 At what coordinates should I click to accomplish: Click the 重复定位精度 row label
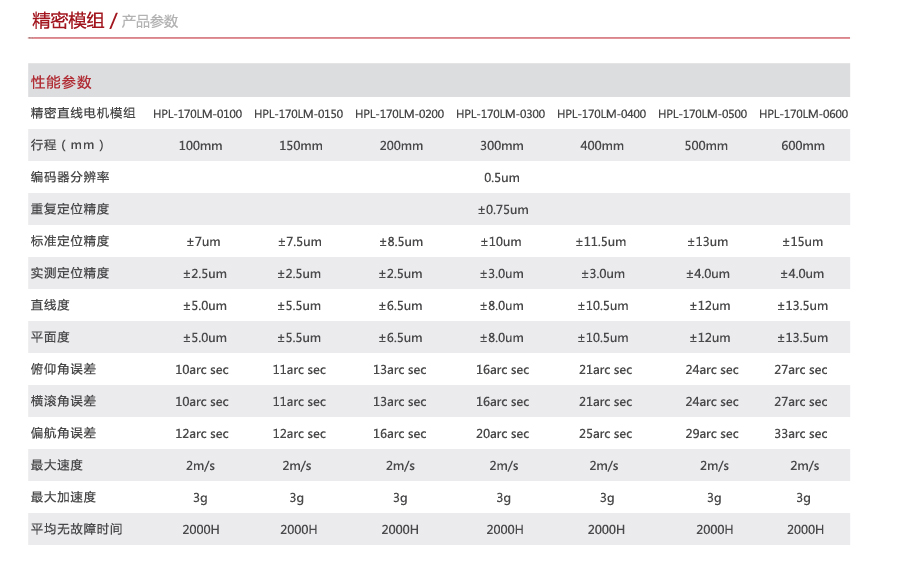(70, 209)
